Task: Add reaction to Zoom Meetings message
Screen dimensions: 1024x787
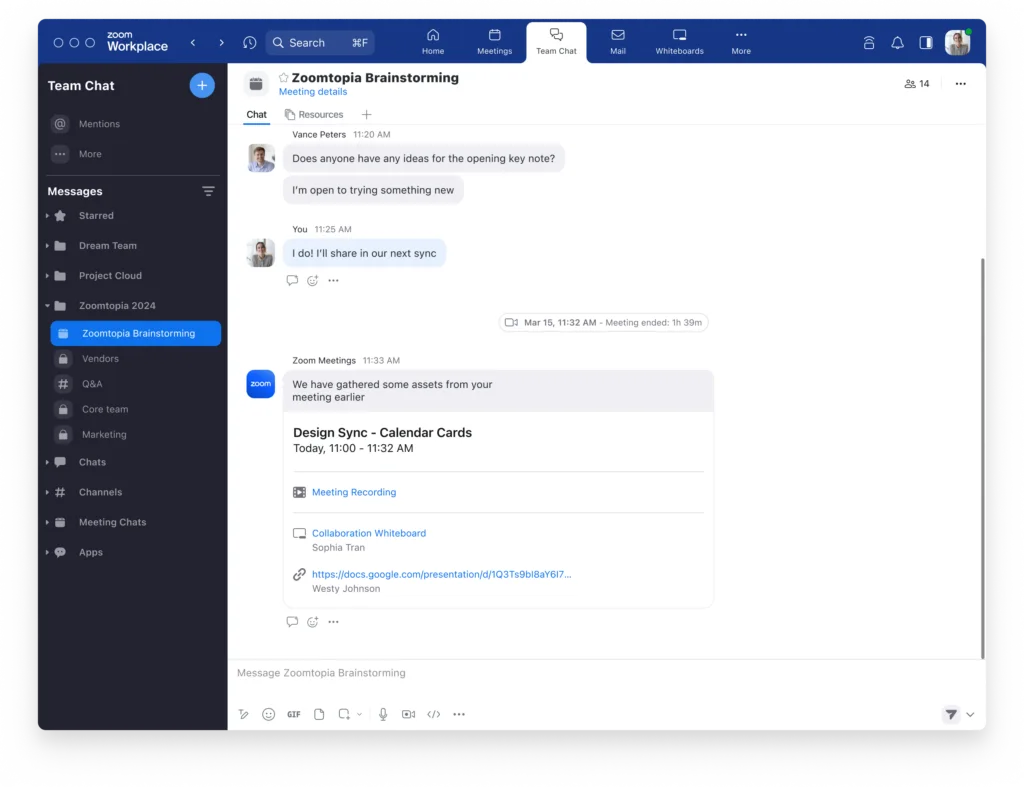Action: pos(313,622)
